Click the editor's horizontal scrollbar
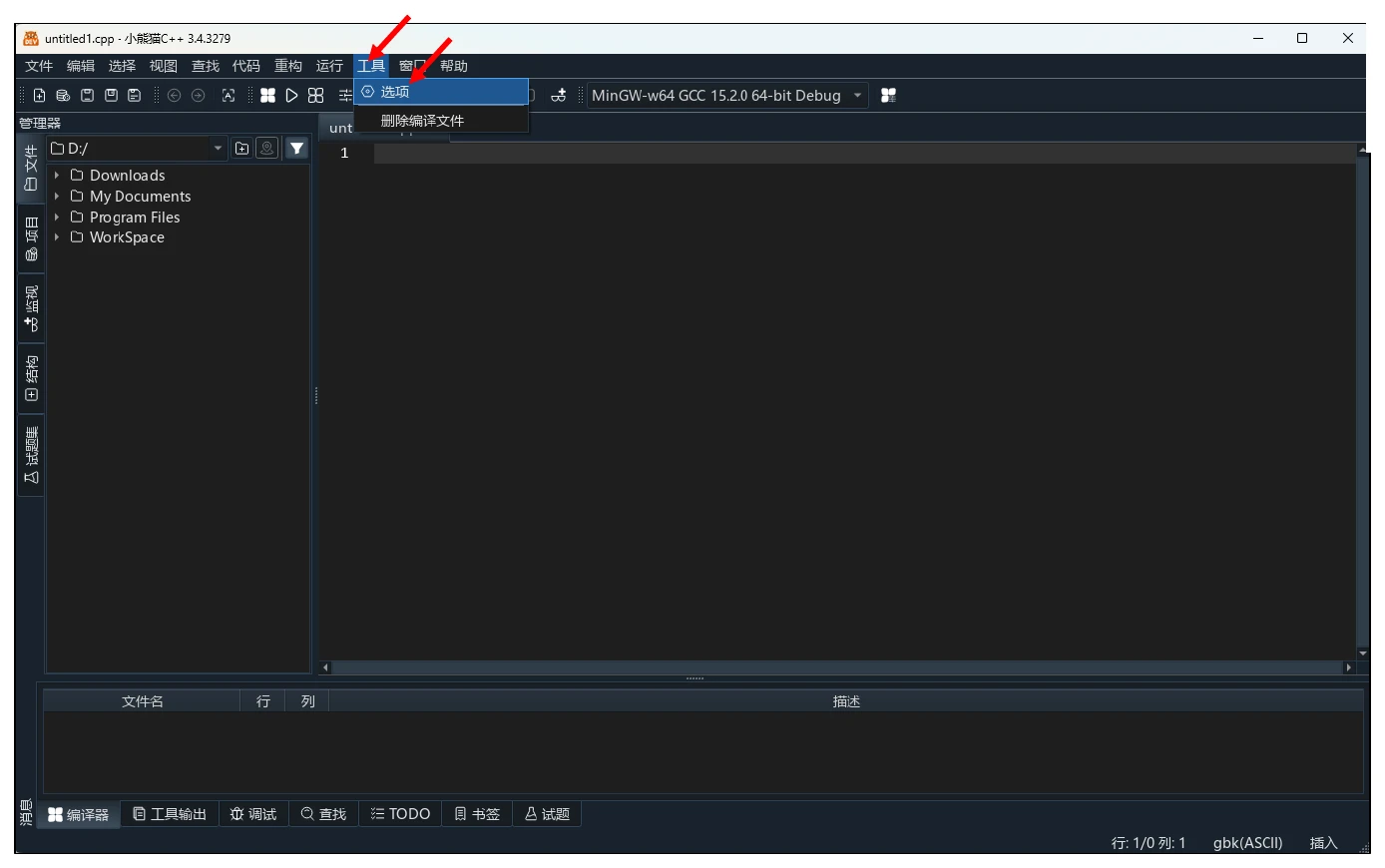 [x=836, y=667]
